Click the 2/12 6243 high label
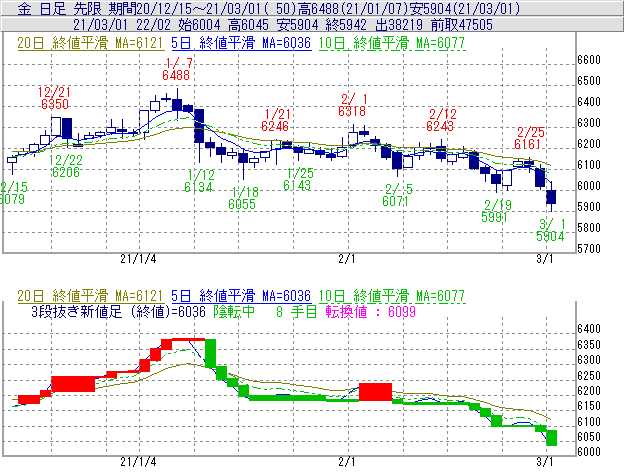624x473 pixels. 441,120
